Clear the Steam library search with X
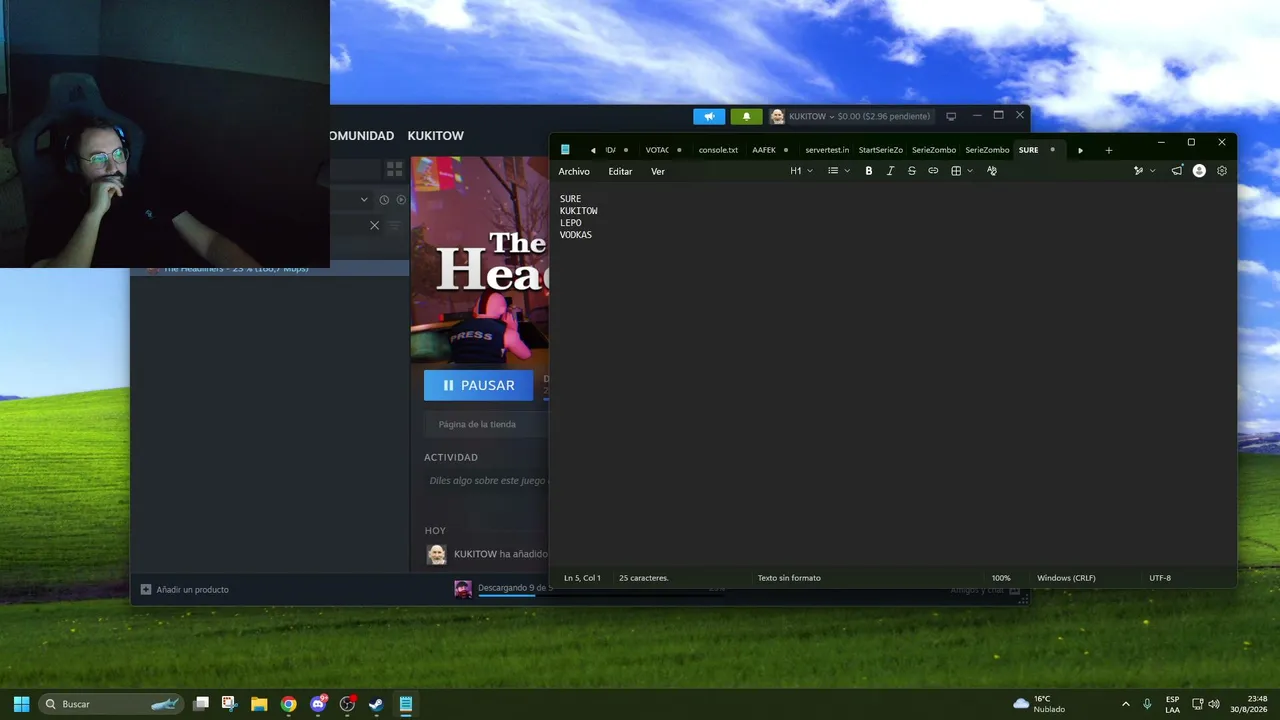 pyautogui.click(x=375, y=225)
